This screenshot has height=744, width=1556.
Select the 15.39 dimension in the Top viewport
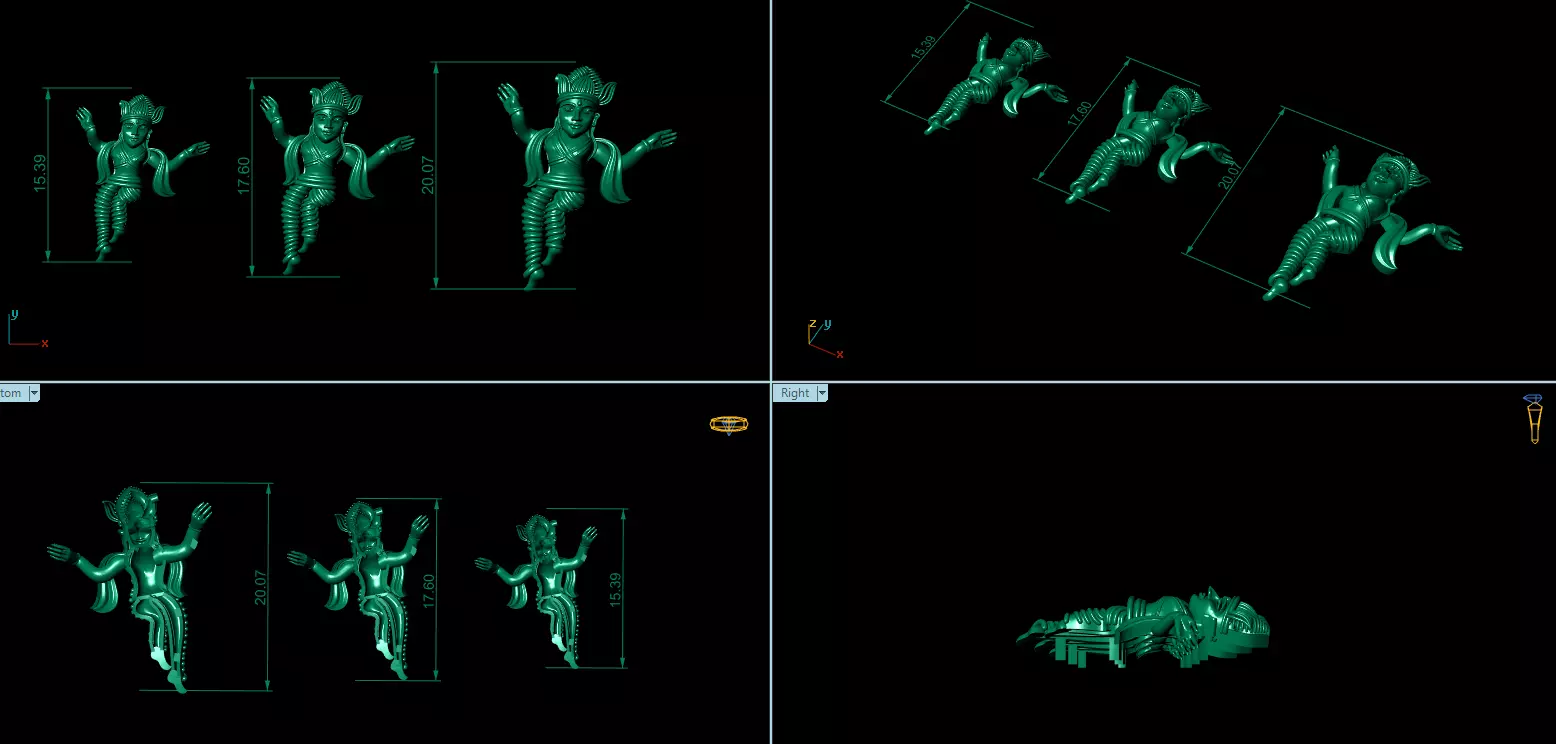[40, 174]
